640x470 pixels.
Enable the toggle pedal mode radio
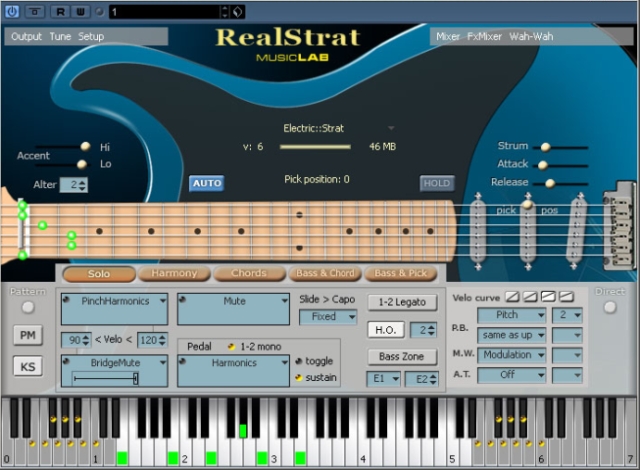point(298,361)
